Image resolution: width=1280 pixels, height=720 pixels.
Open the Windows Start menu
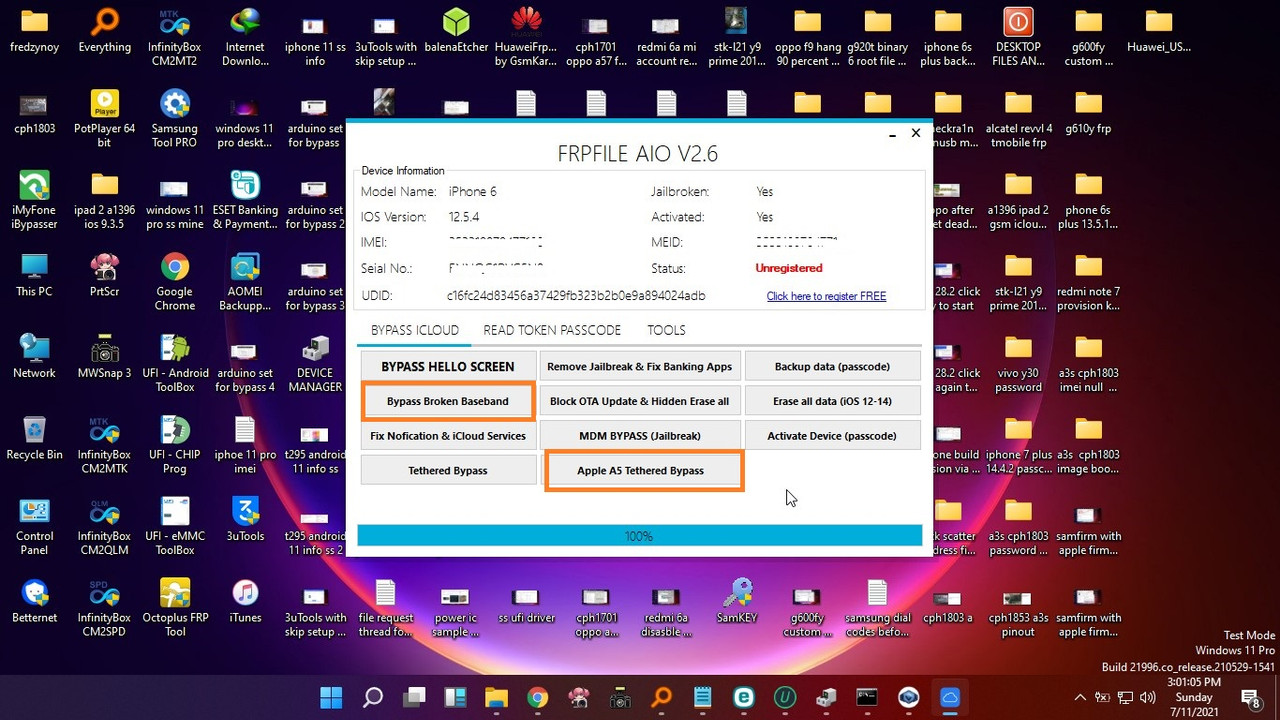[x=331, y=699]
